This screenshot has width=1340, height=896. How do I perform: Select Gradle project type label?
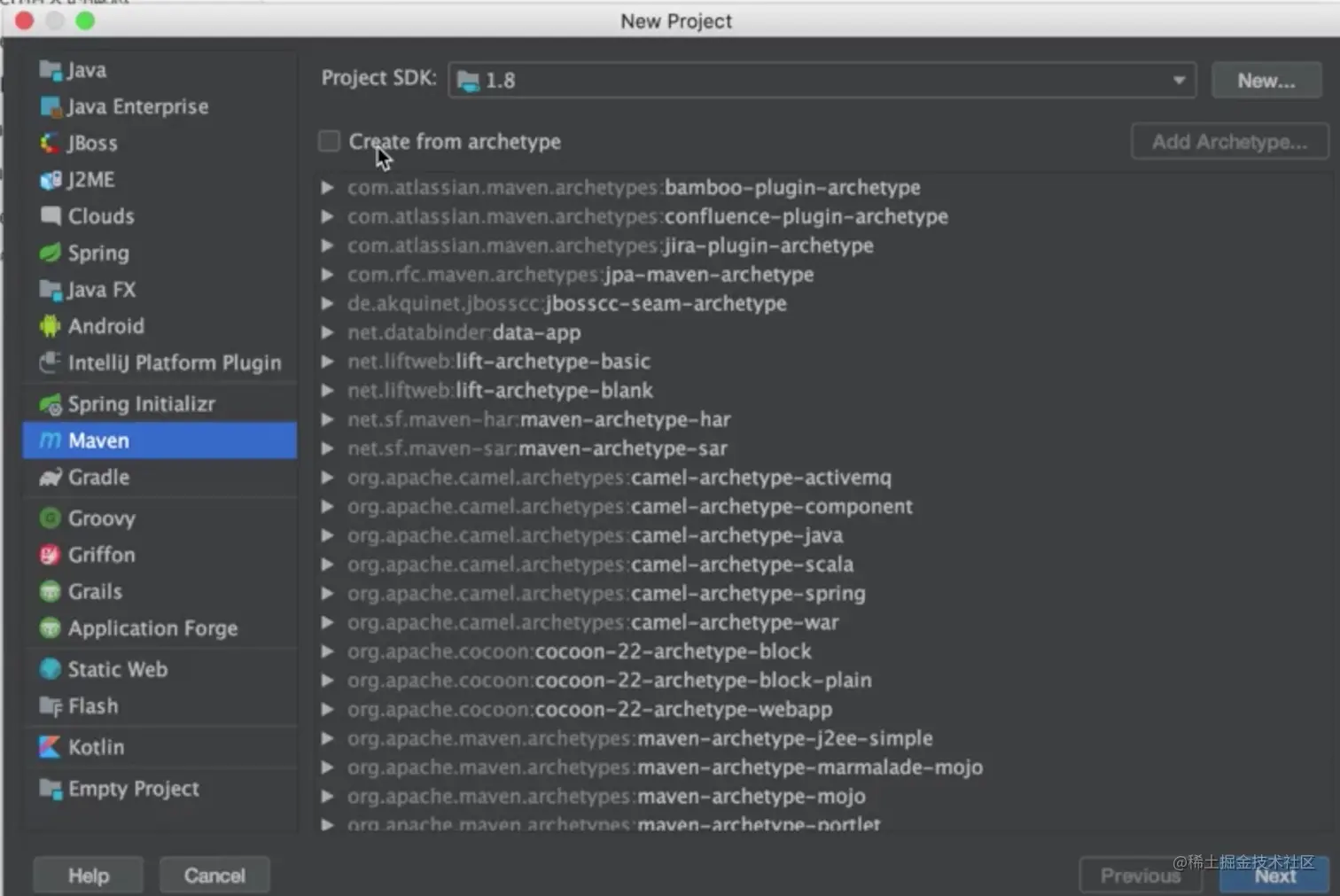point(98,478)
